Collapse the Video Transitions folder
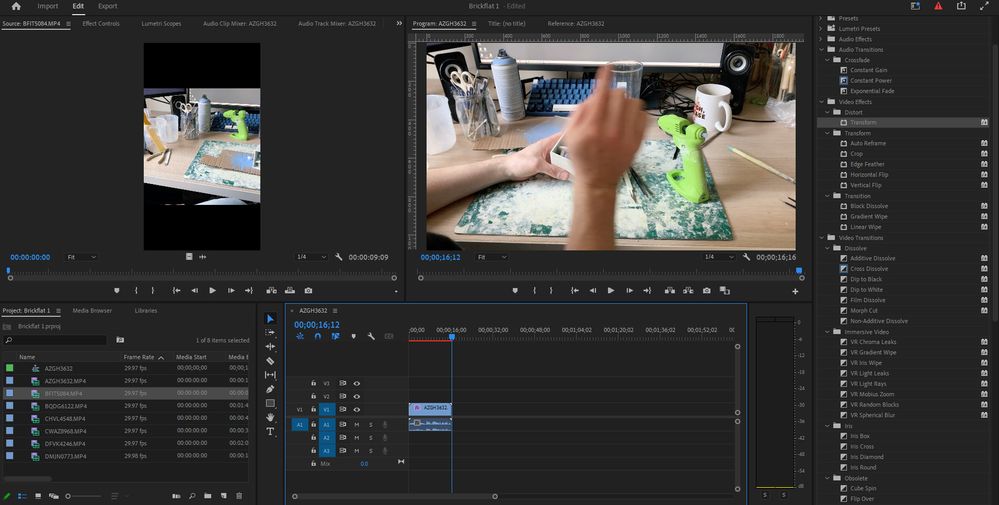Viewport: 999px width, 505px height. pos(822,237)
